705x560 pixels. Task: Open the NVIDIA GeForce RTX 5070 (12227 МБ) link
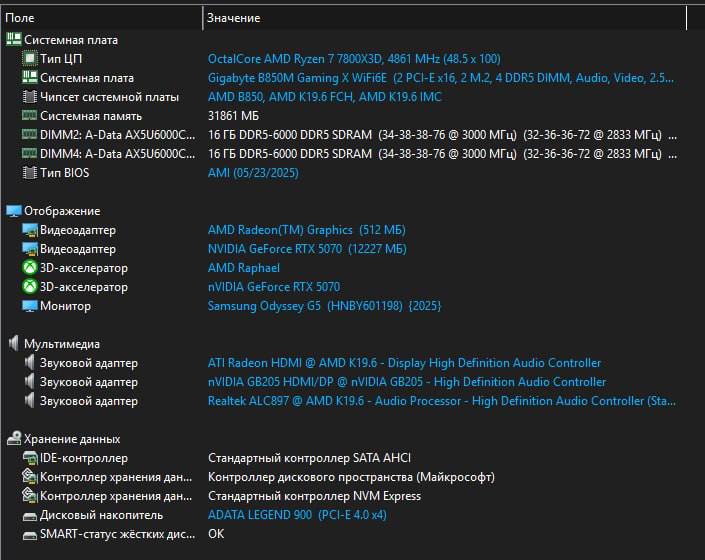pos(307,249)
